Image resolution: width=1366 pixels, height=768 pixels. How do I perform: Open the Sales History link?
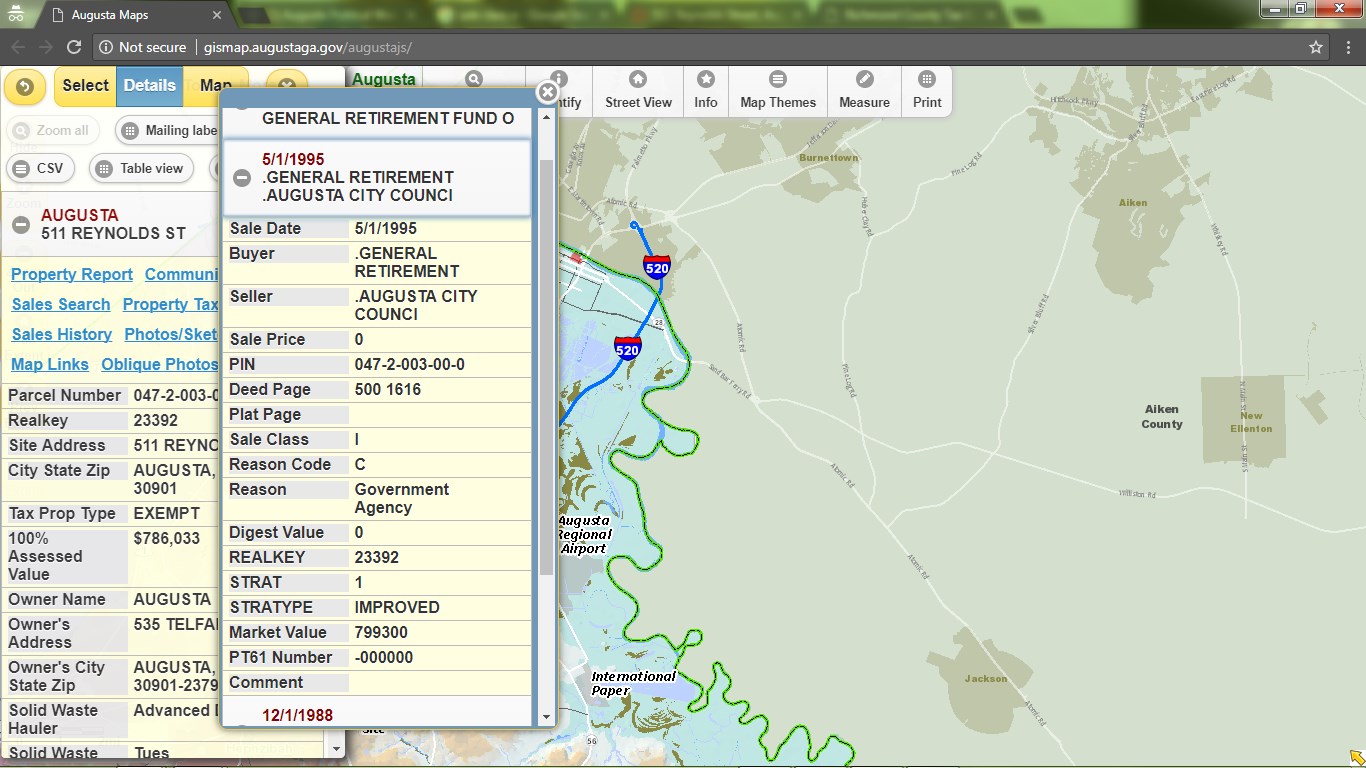(x=62, y=334)
